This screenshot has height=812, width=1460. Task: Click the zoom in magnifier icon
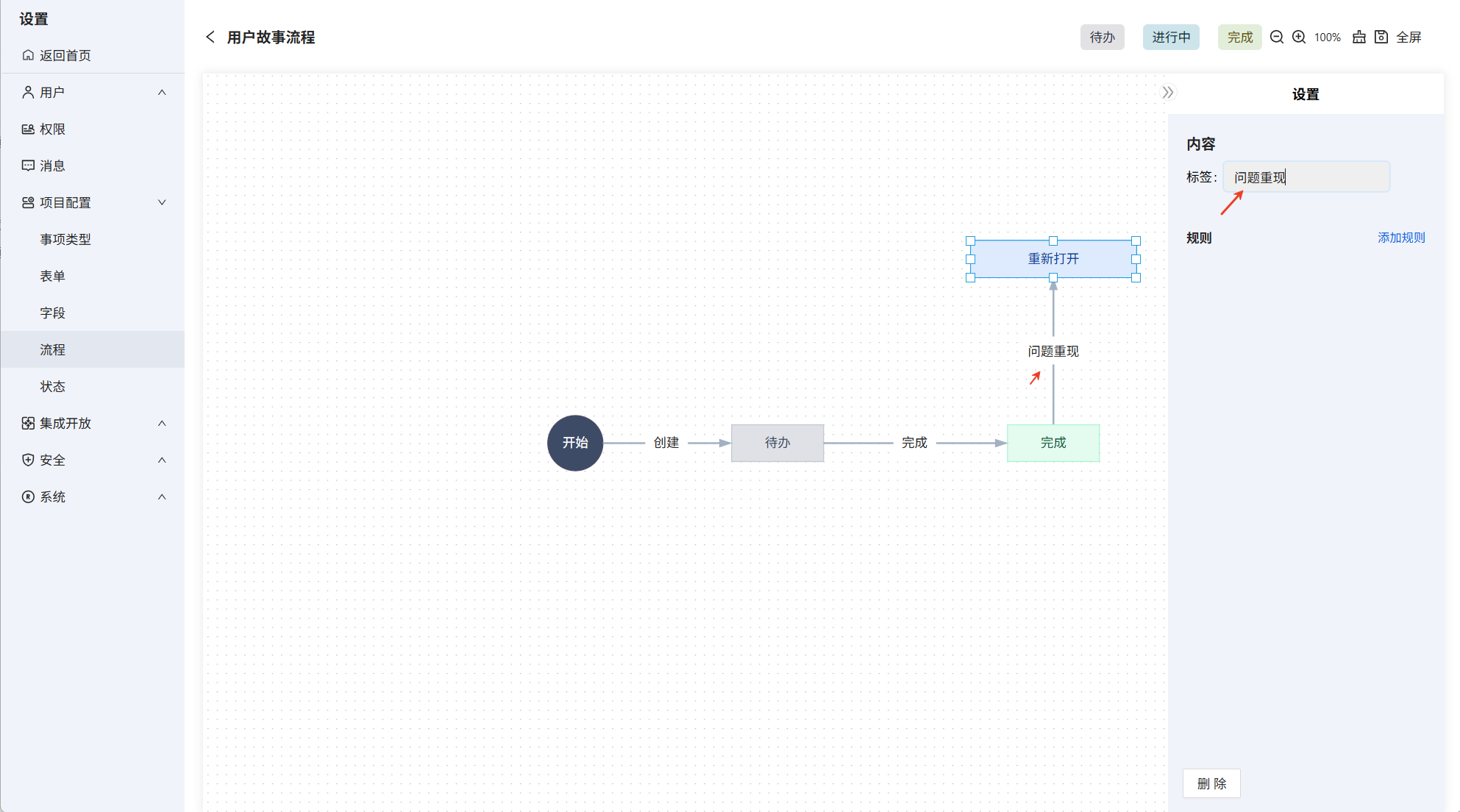(x=1299, y=38)
